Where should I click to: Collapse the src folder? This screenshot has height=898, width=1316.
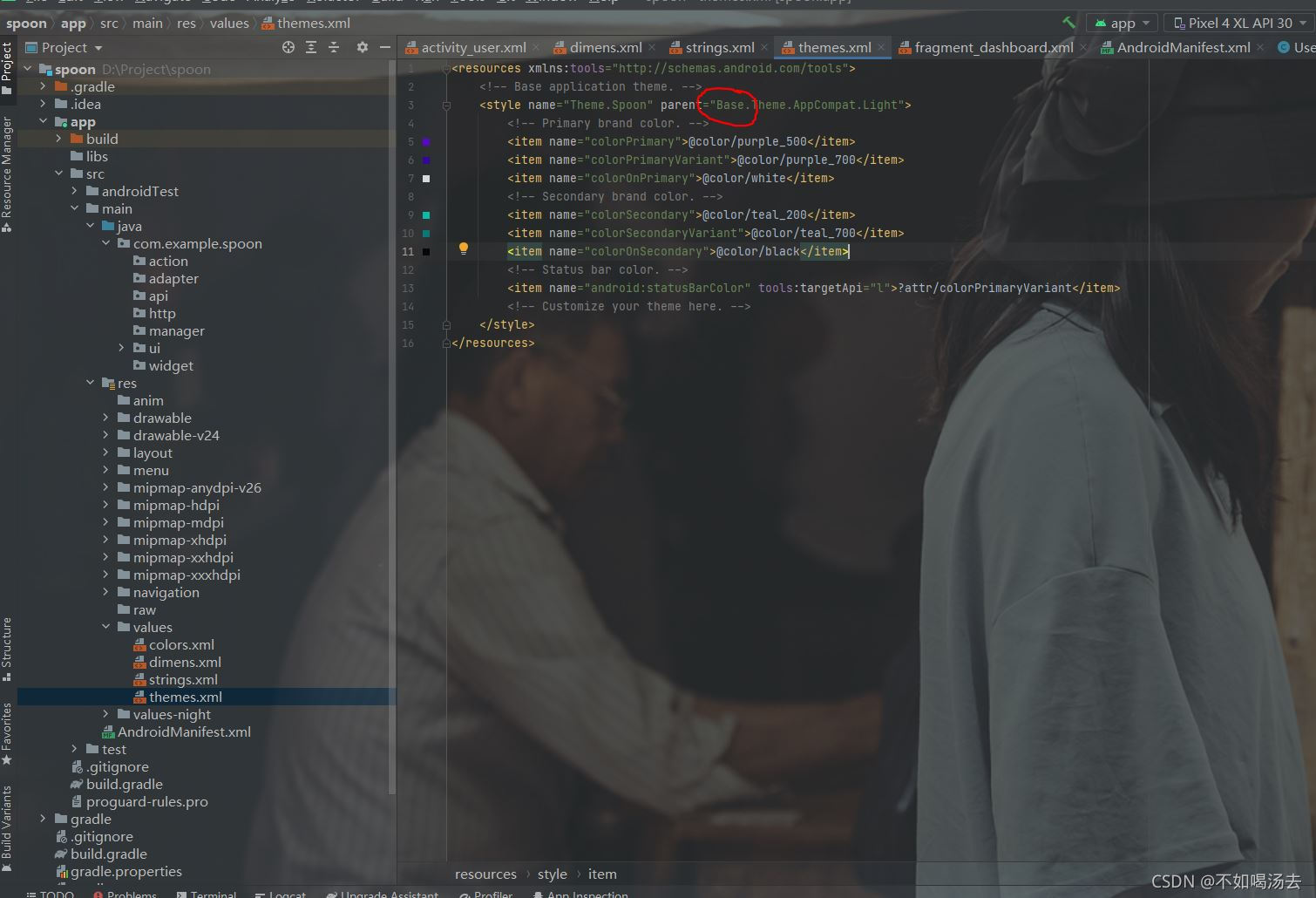pyautogui.click(x=59, y=173)
